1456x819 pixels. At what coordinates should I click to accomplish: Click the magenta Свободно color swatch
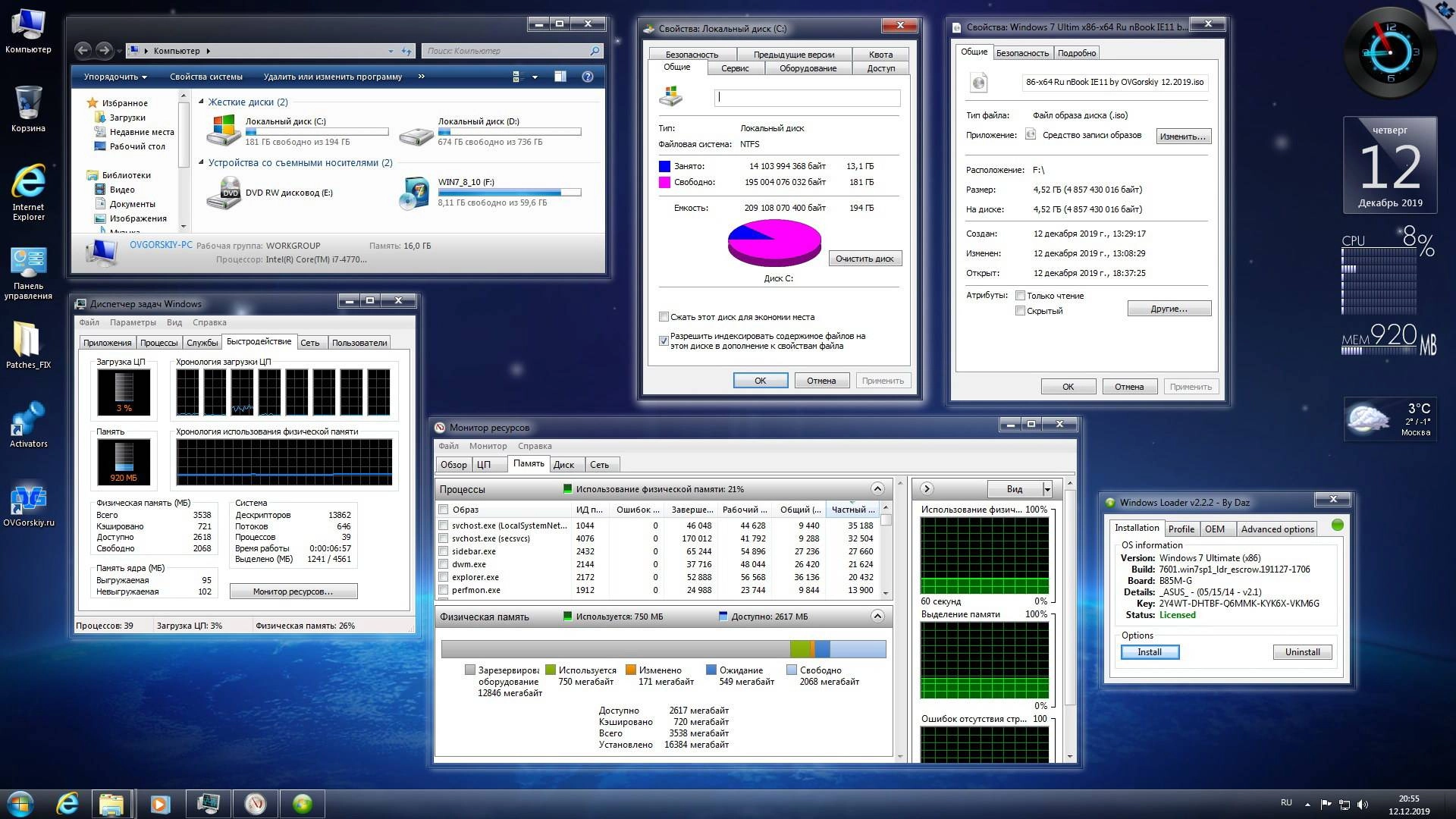(x=664, y=182)
